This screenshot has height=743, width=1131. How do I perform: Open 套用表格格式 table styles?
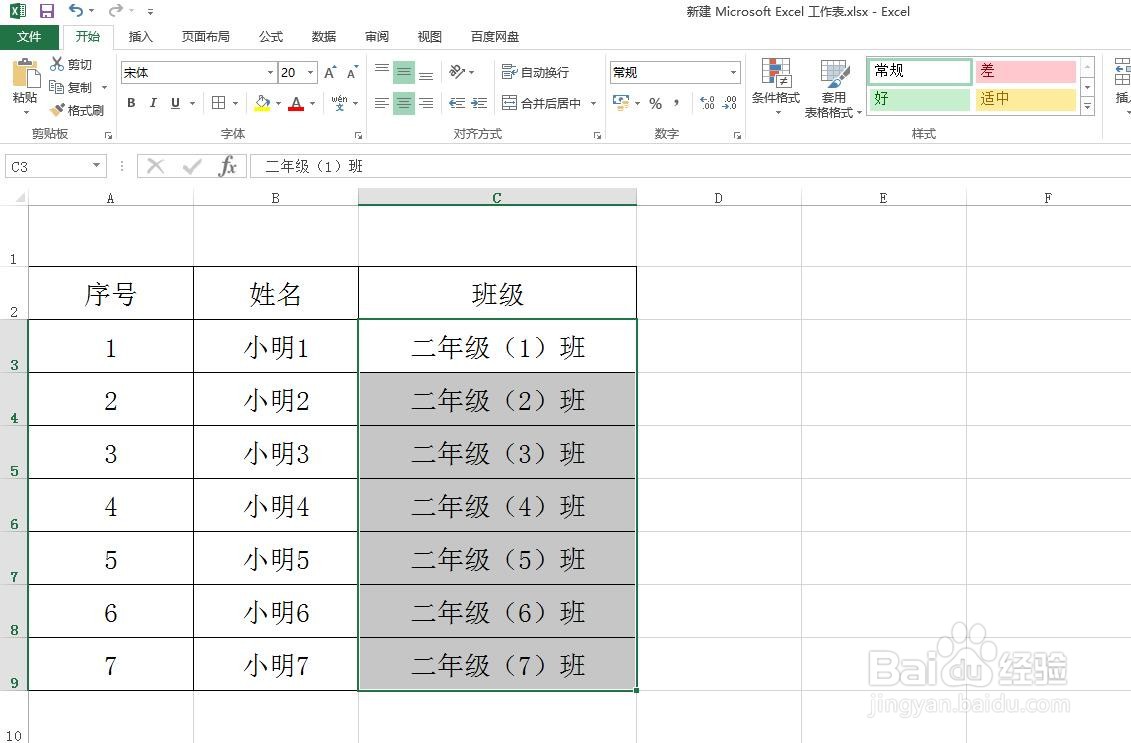[x=833, y=87]
